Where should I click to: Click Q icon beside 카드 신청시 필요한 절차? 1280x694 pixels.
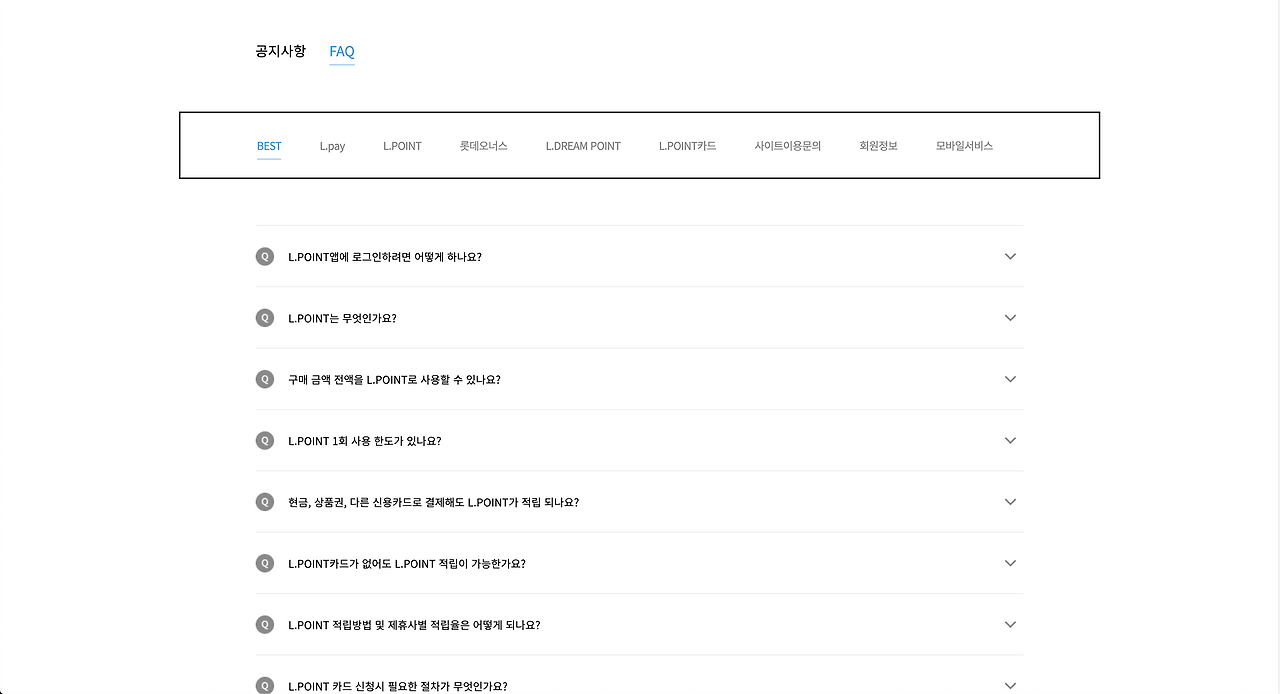(x=265, y=686)
